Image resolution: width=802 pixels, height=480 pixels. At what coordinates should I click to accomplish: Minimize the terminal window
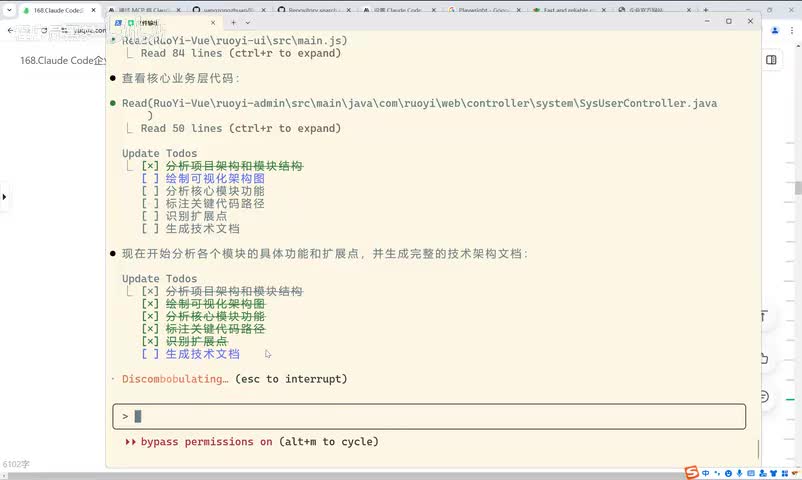[x=707, y=21]
